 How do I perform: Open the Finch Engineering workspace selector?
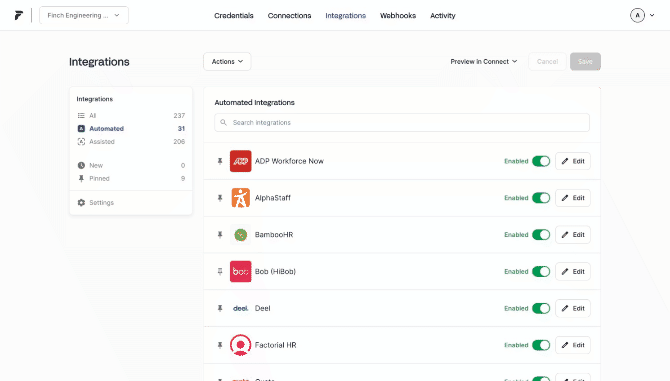(84, 15)
